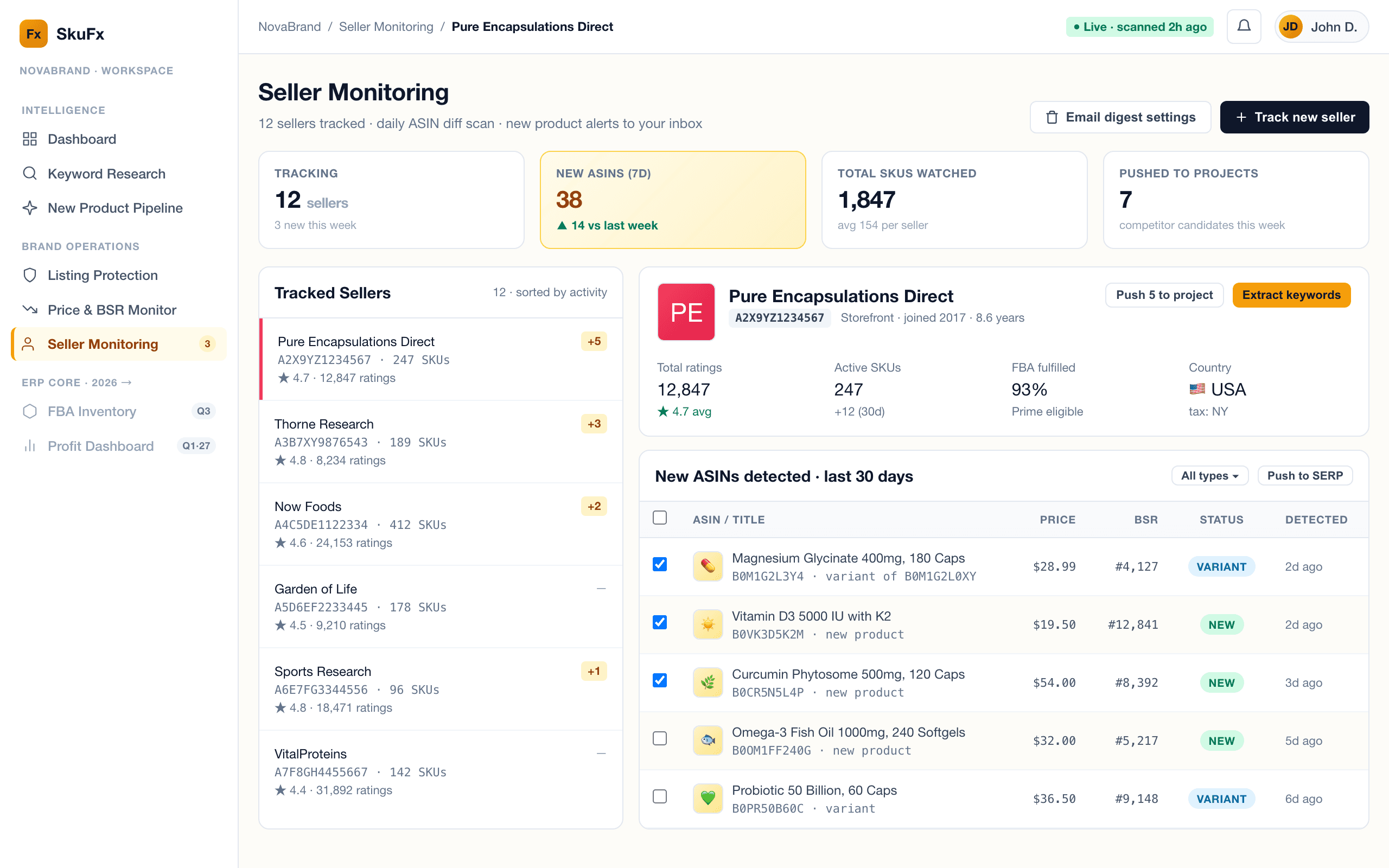This screenshot has width=1389, height=868.
Task: Click the JD user avatar
Action: pyautogui.click(x=1290, y=27)
